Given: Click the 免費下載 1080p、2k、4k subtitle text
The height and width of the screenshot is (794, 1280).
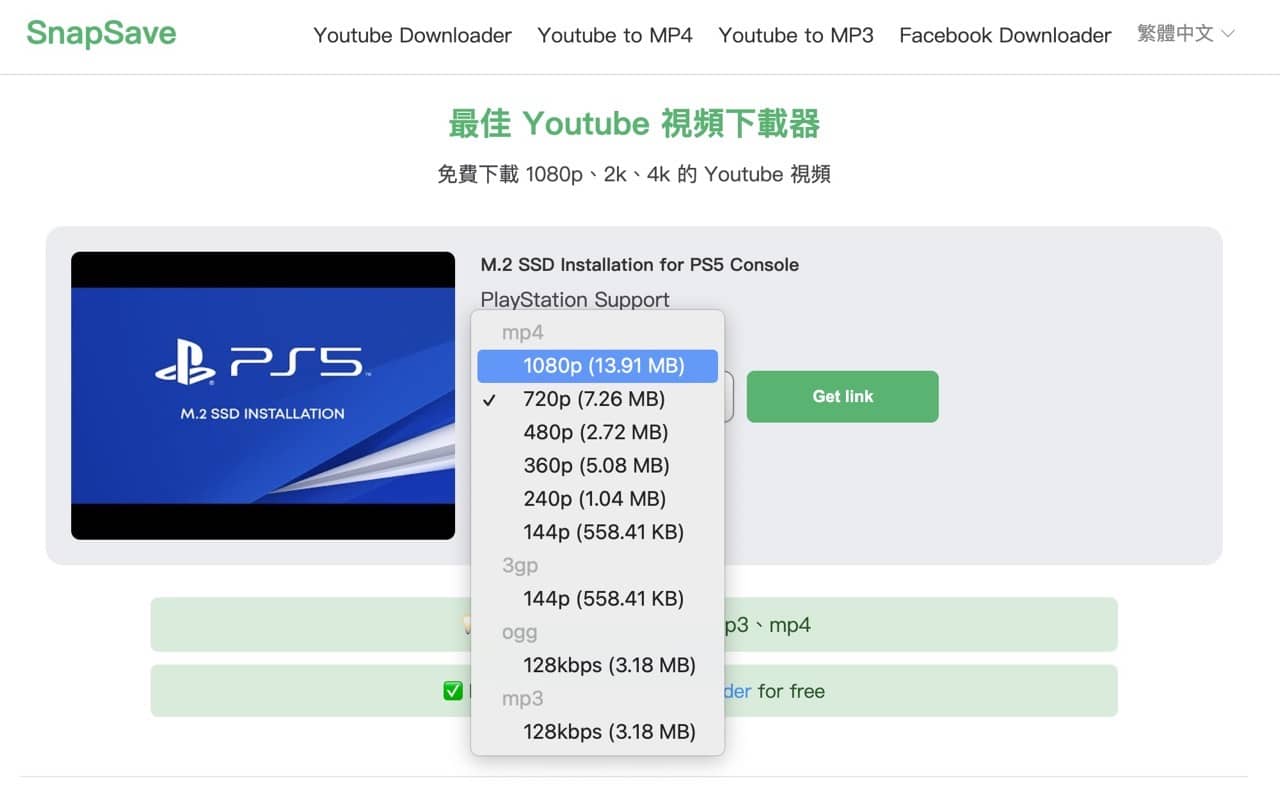Looking at the screenshot, I should 634,174.
